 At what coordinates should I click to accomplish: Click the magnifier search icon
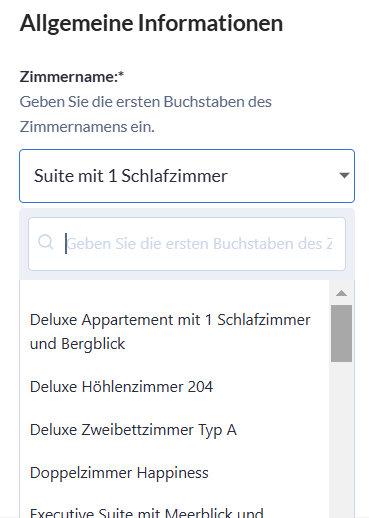46,242
